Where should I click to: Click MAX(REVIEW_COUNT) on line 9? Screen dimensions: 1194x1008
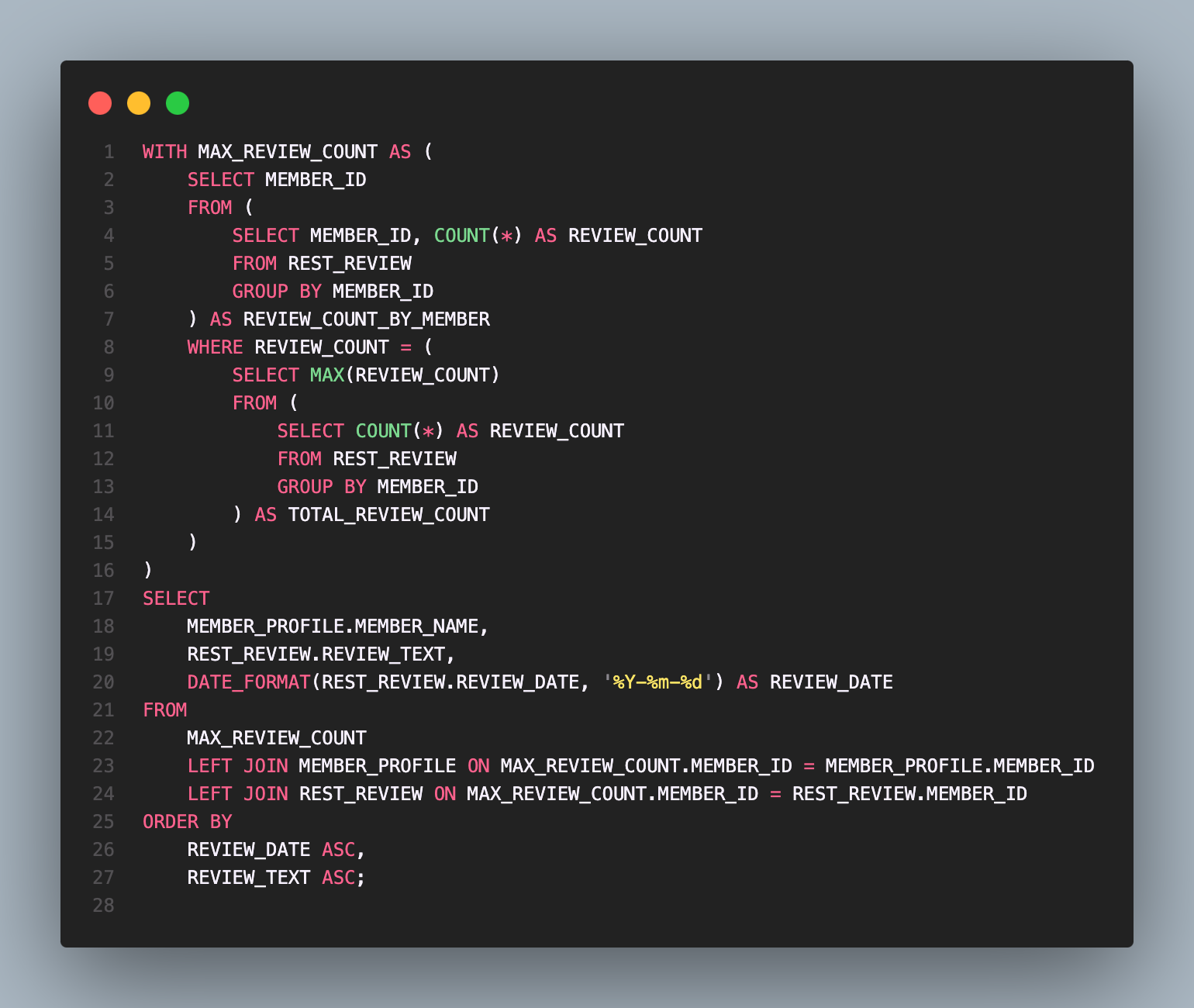(405, 375)
